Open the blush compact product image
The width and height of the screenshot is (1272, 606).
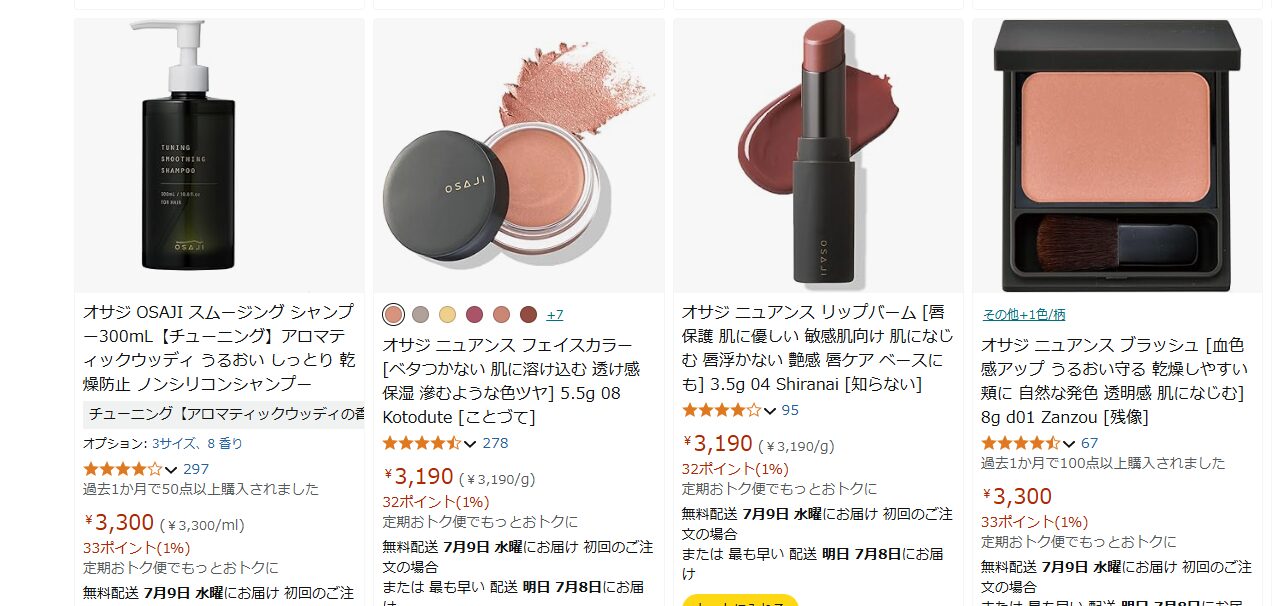click(x=1118, y=155)
